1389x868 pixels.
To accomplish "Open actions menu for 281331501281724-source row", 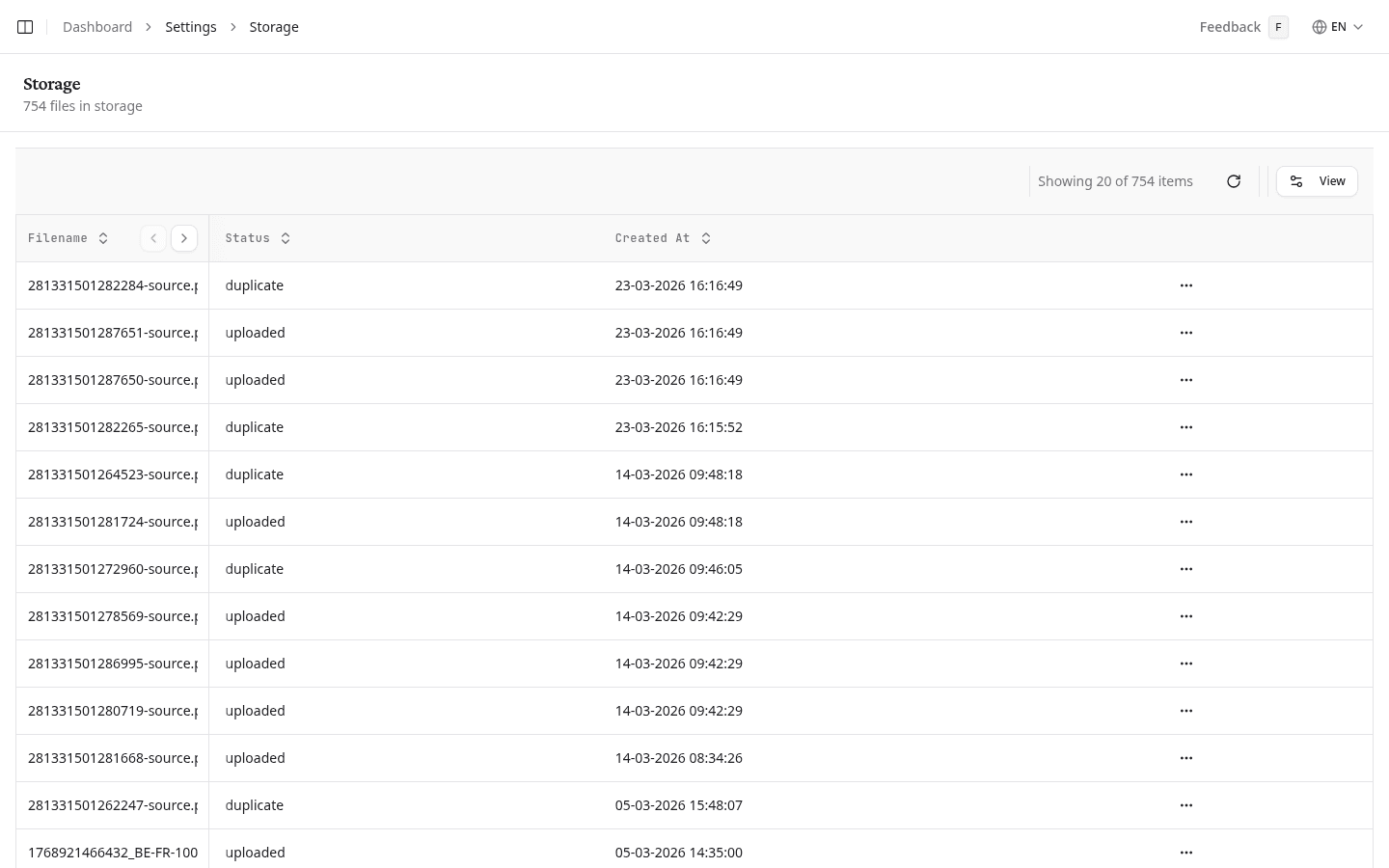I will coord(1186,522).
